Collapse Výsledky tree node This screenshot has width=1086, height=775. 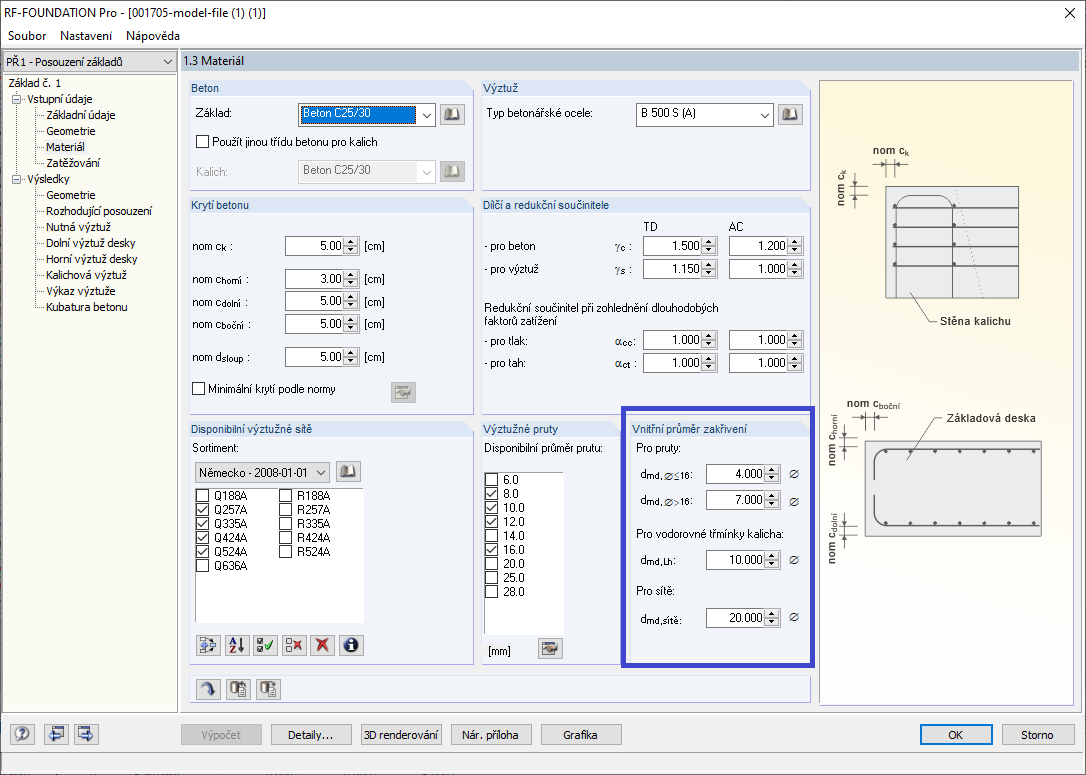[17, 179]
